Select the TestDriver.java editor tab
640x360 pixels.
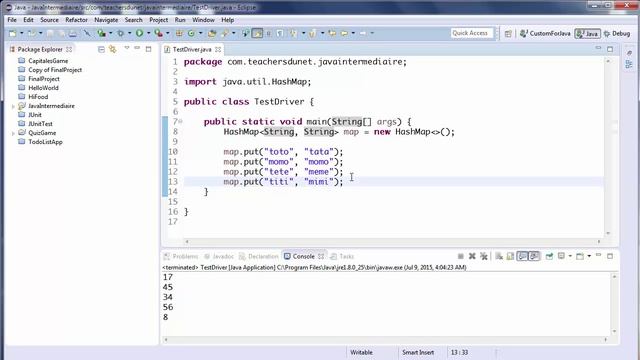pyautogui.click(x=192, y=49)
